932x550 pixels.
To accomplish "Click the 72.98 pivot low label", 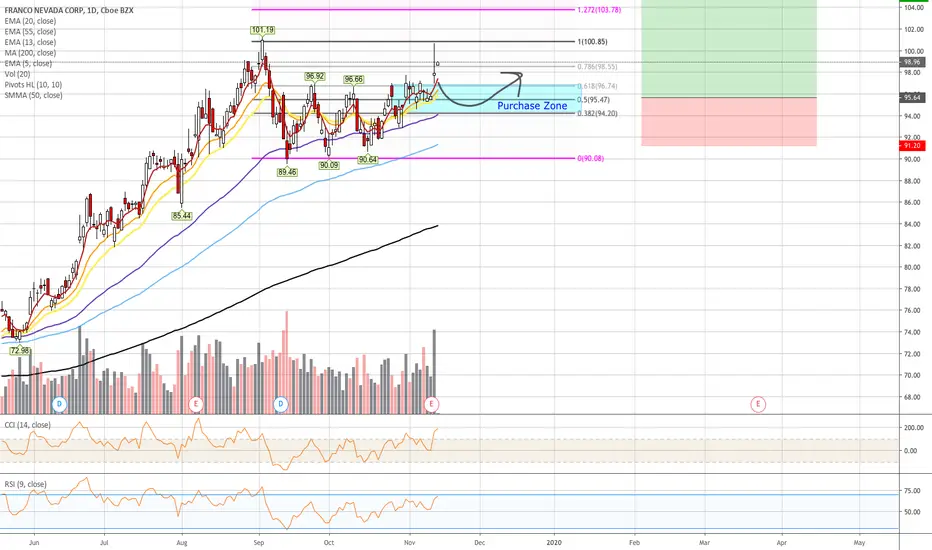I will tap(20, 351).
